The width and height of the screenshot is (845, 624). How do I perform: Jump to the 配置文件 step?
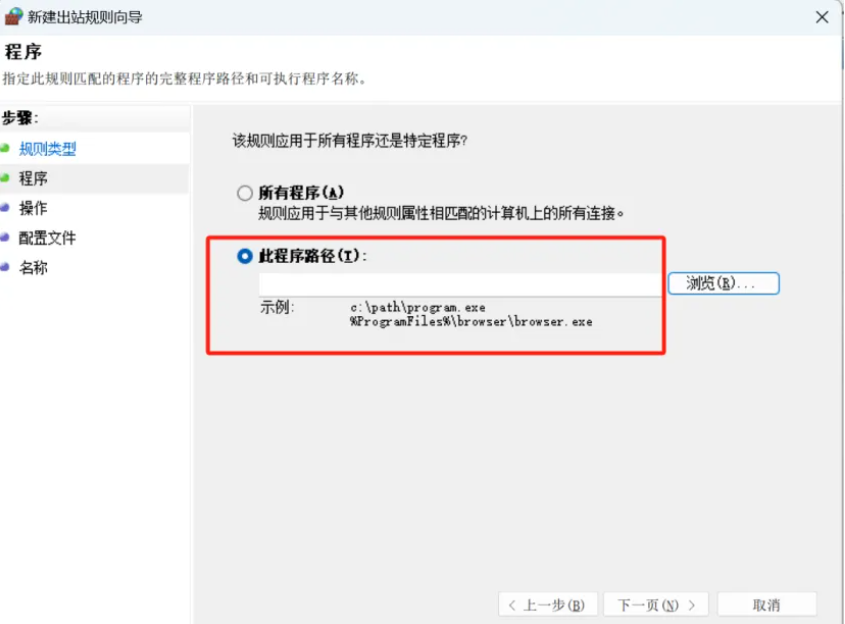click(x=47, y=238)
